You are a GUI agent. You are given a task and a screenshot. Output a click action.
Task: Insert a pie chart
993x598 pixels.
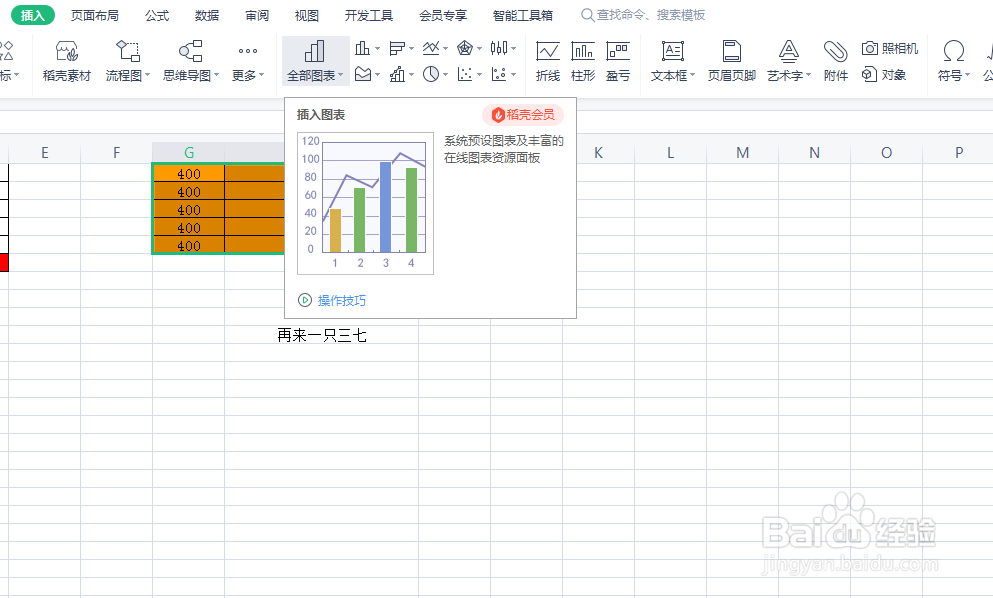click(x=431, y=74)
